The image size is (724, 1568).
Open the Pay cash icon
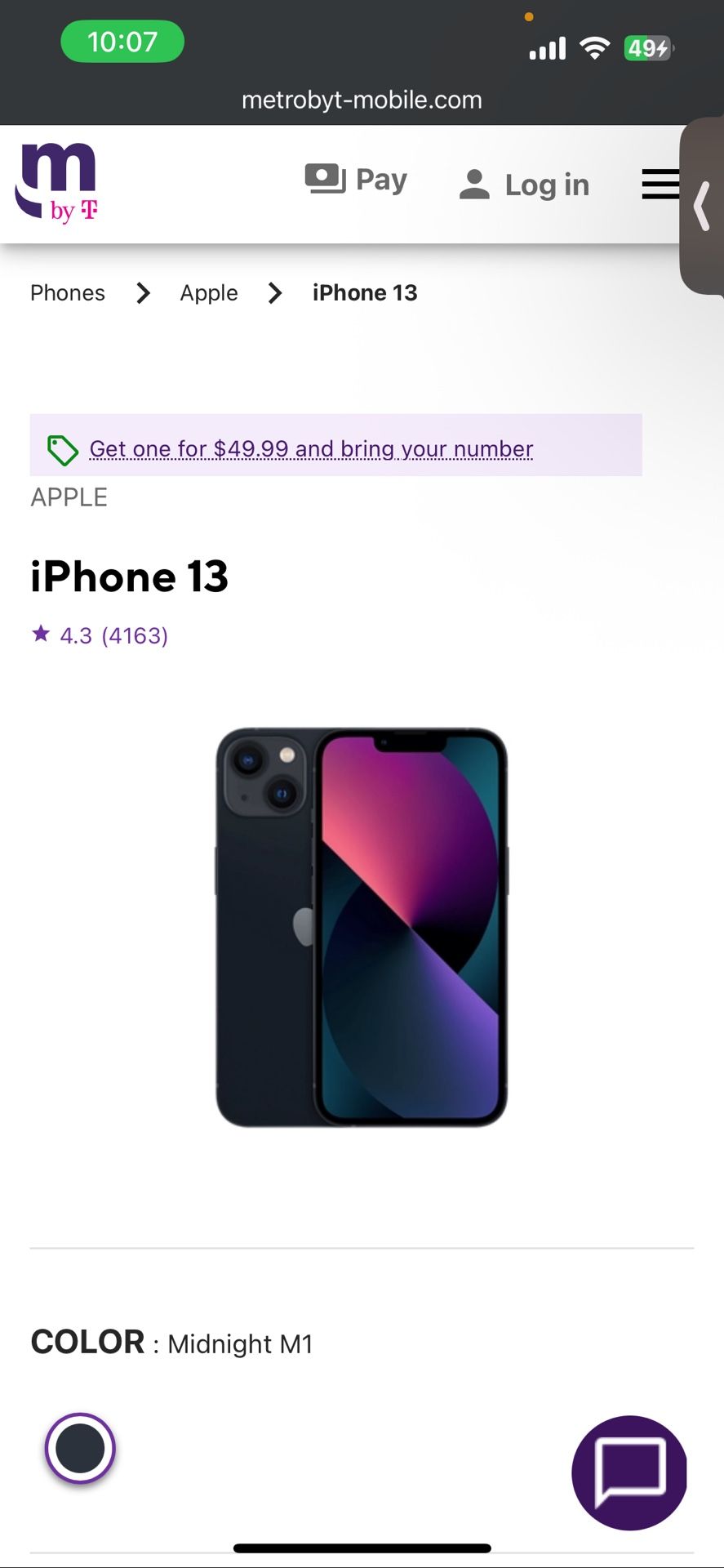(x=325, y=179)
